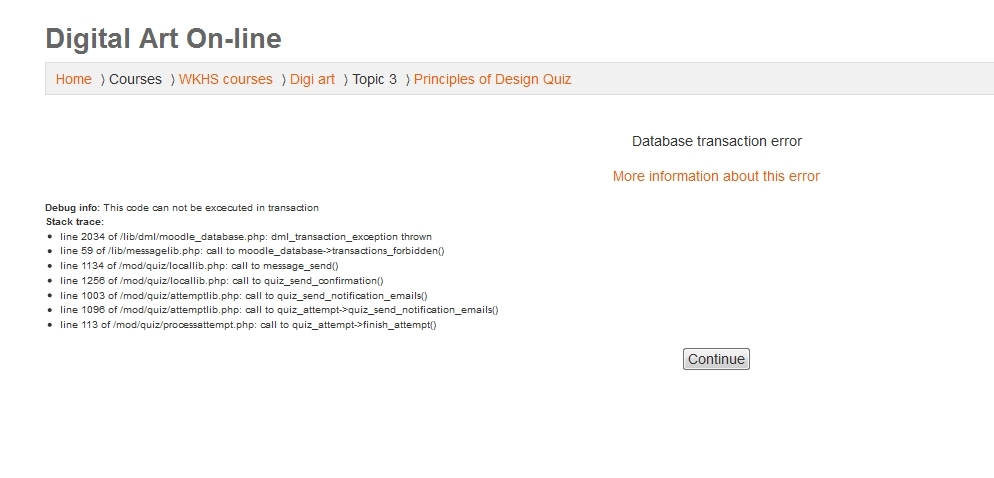Open More information about this error
The image size is (994, 478).
(x=716, y=176)
